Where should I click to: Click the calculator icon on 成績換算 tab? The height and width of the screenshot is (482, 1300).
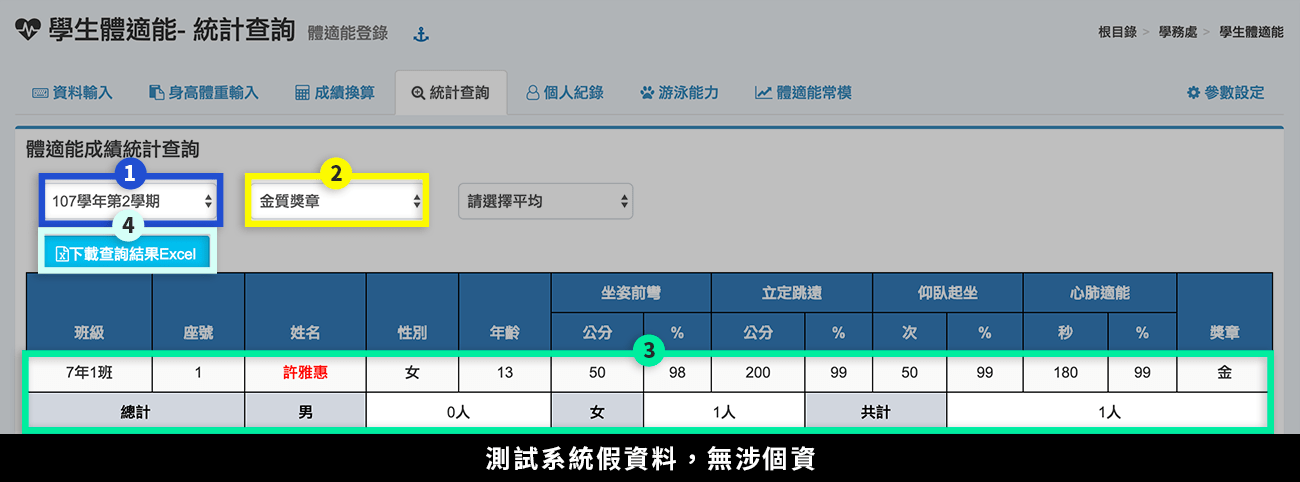click(x=302, y=93)
